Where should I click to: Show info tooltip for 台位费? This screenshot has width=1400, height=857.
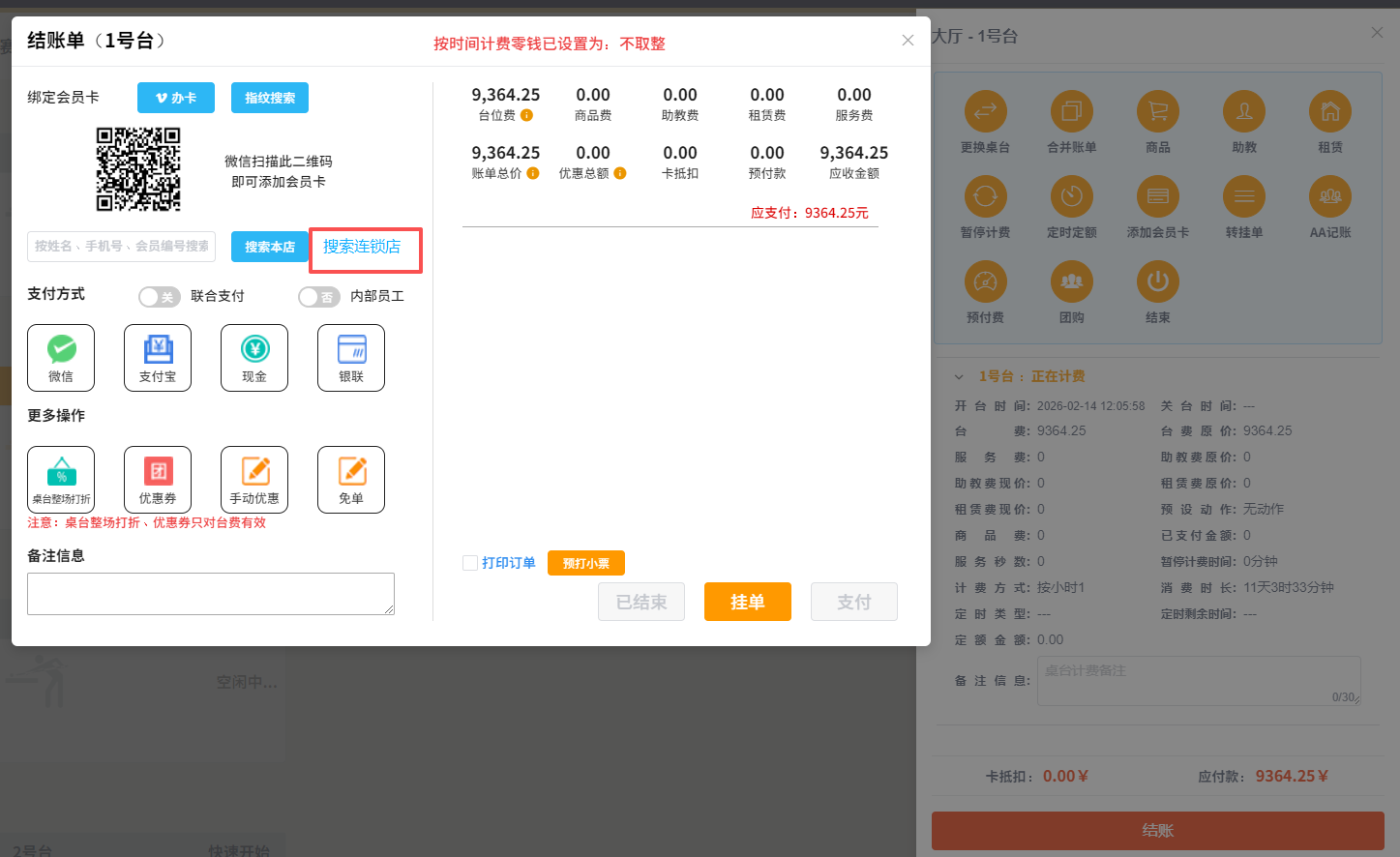(527, 115)
